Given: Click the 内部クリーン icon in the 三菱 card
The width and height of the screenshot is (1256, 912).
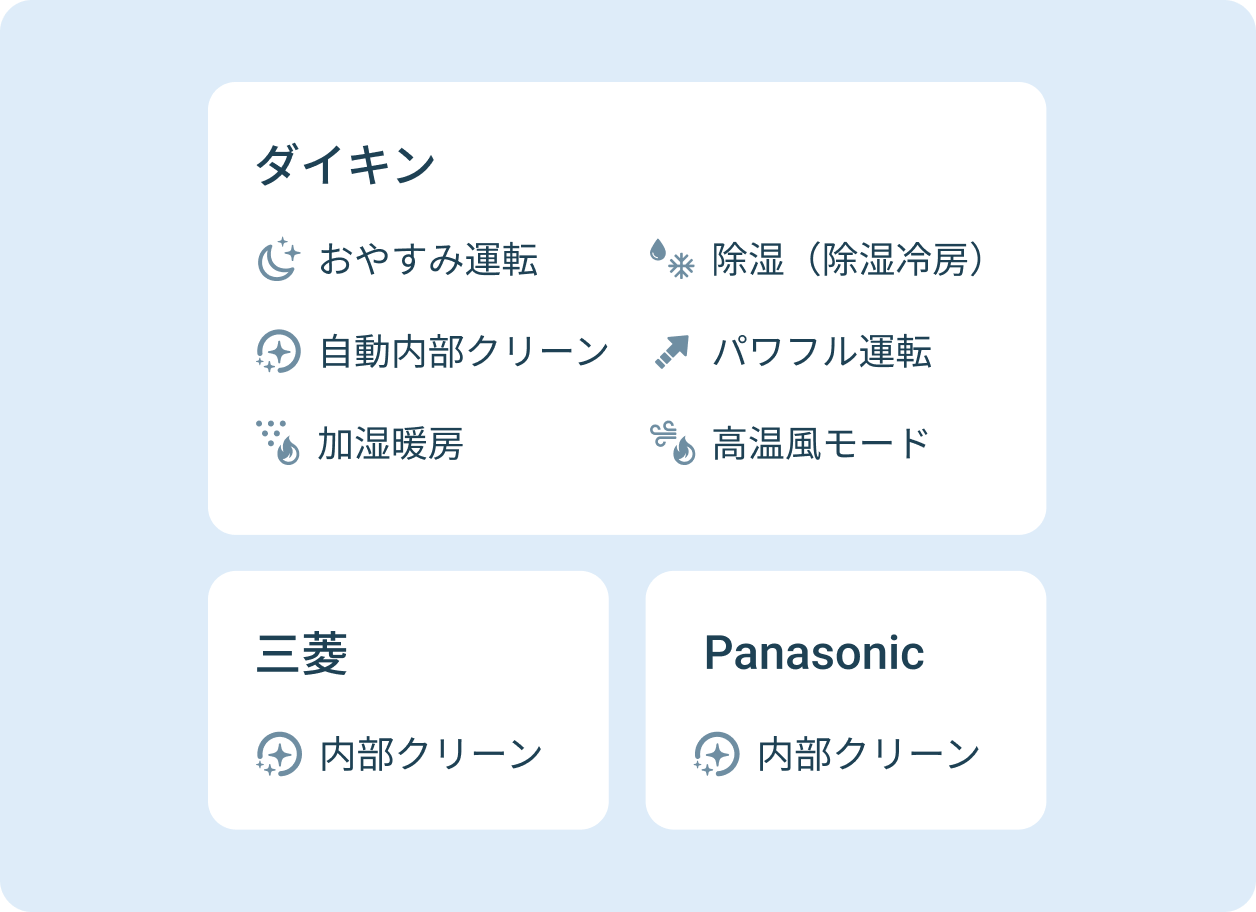Looking at the screenshot, I should [278, 754].
